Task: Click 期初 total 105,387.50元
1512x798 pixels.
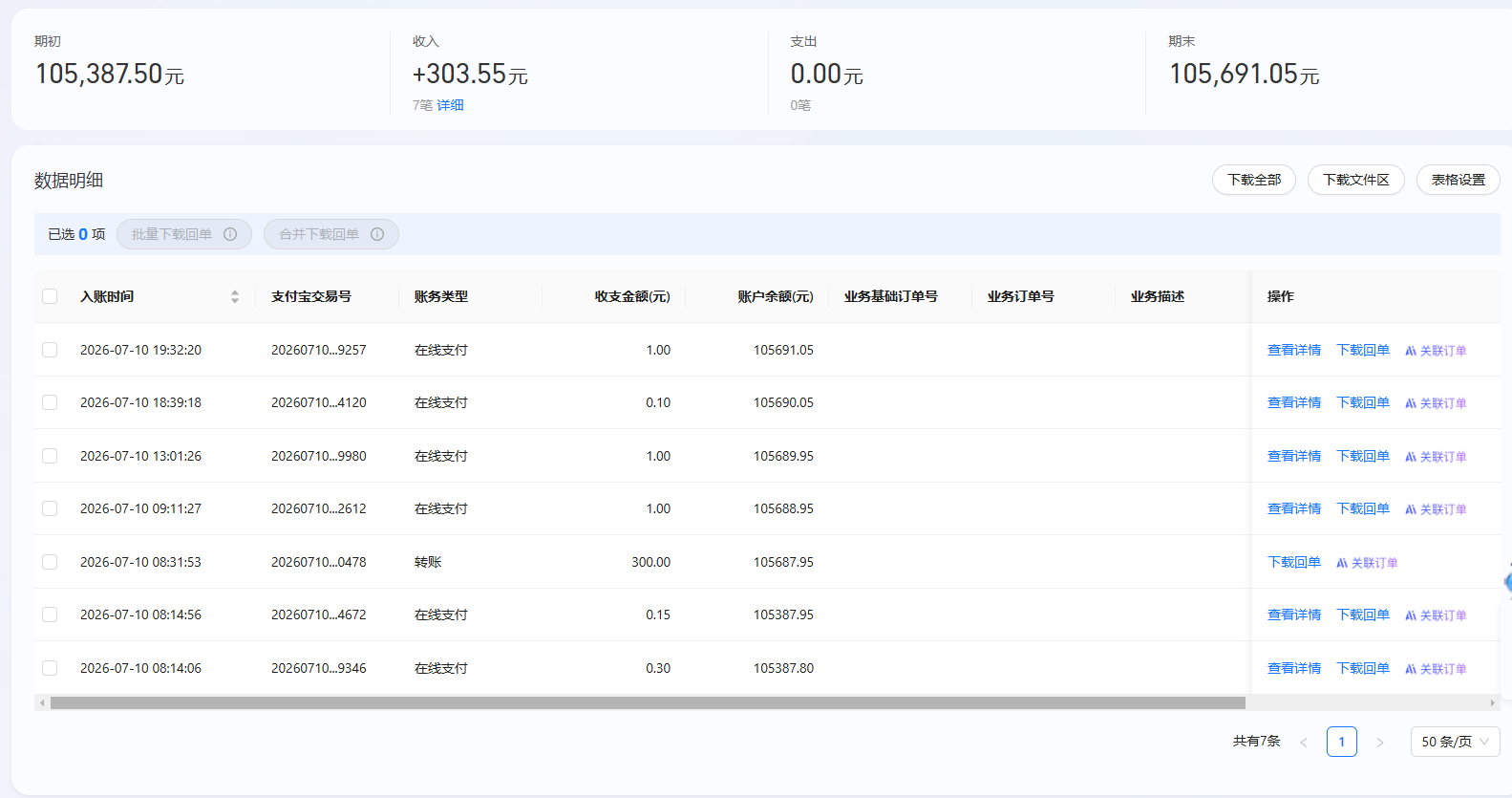Action: pos(110,74)
